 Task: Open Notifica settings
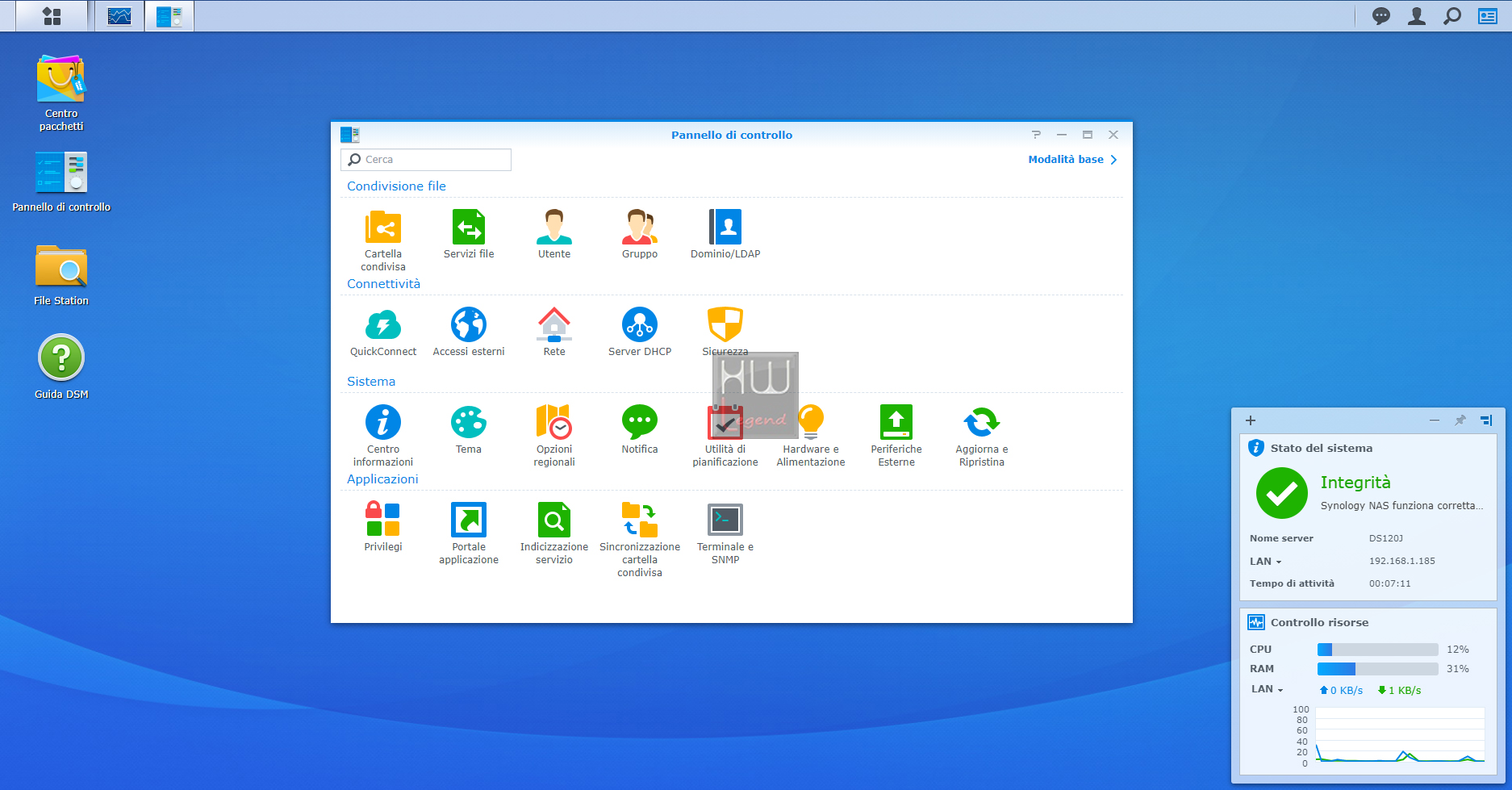[640, 422]
